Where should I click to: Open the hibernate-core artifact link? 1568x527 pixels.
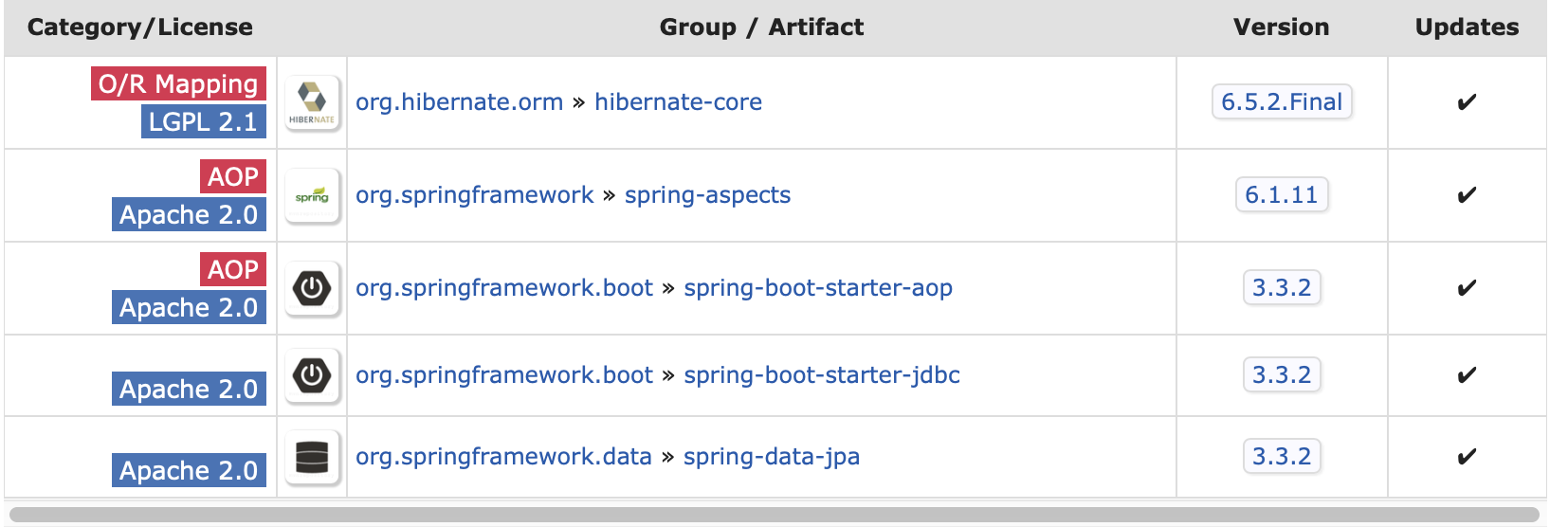[678, 102]
